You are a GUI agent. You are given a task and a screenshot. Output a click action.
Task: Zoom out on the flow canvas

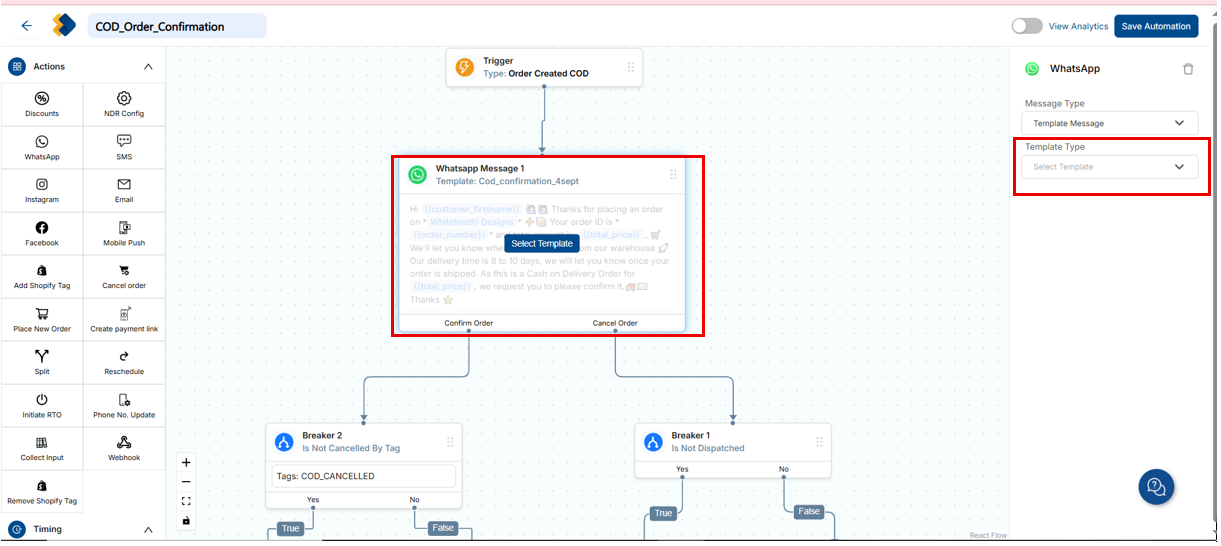[186, 482]
